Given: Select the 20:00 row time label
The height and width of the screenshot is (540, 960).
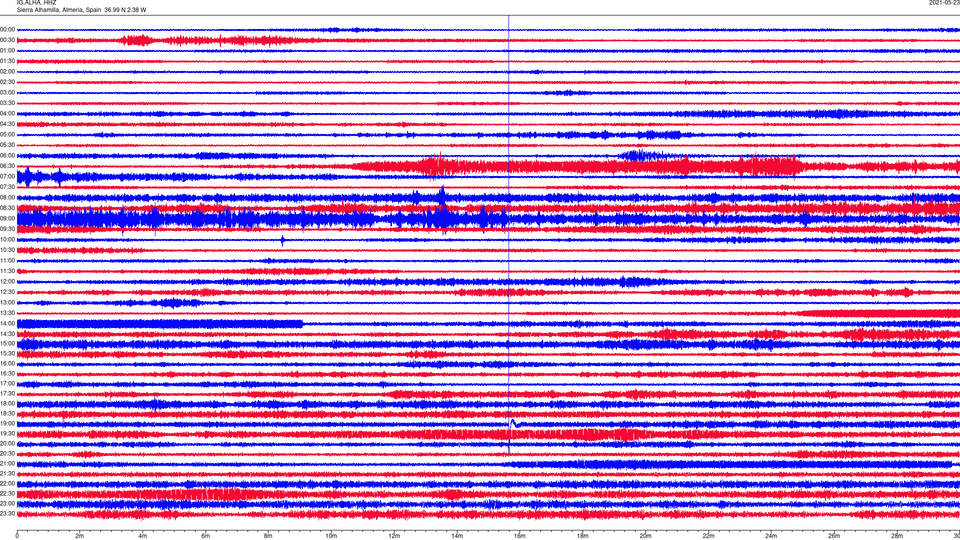Looking at the screenshot, I should pyautogui.click(x=7, y=443).
